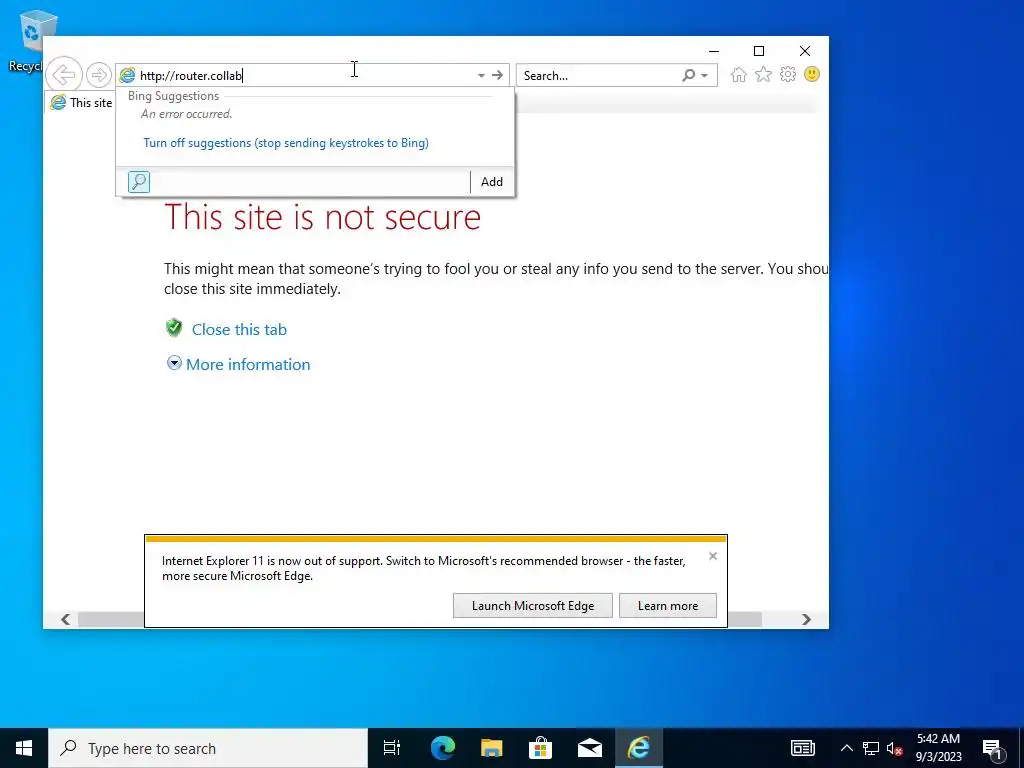Click the IE back navigation arrow
1024x768 pixels.
(x=64, y=74)
